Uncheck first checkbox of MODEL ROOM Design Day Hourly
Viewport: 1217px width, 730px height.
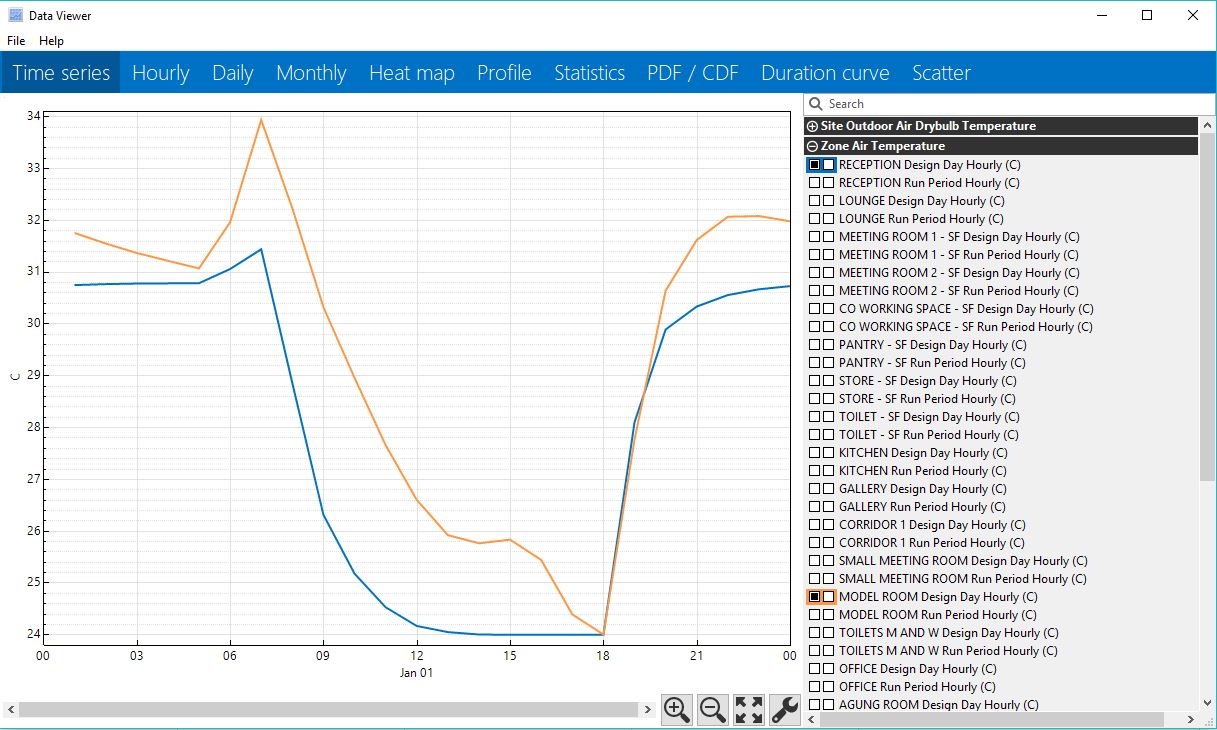tap(815, 597)
